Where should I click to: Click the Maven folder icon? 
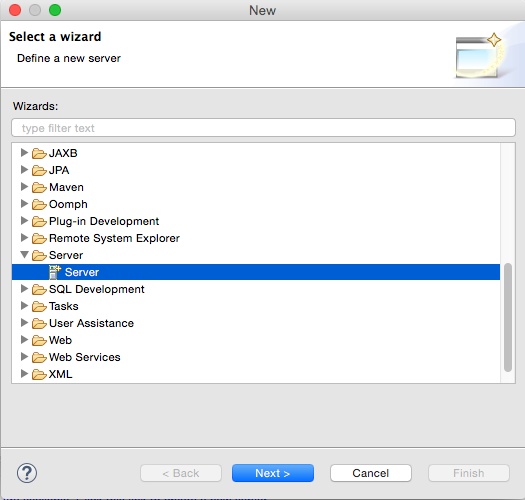click(39, 187)
